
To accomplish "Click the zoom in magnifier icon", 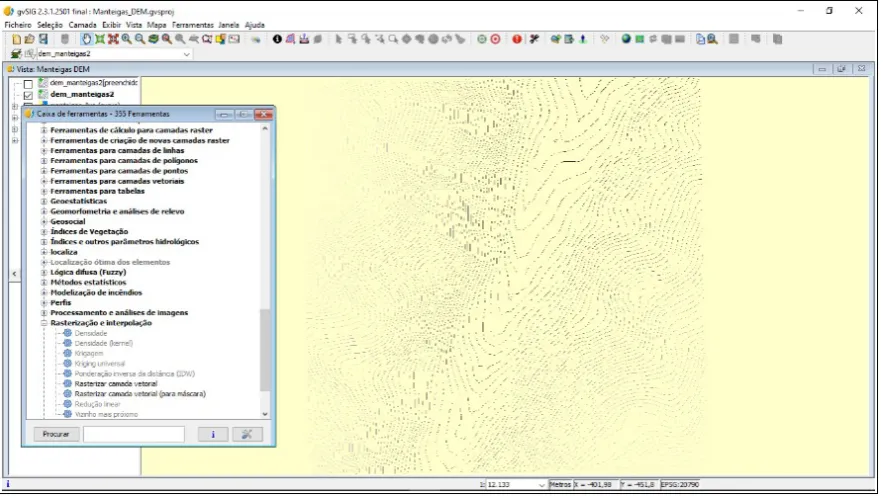I will (127, 39).
